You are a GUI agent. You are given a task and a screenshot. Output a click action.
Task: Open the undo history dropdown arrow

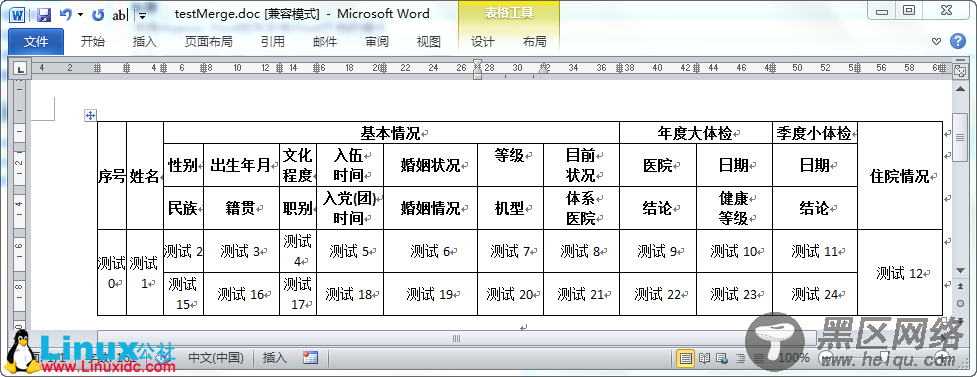coord(80,15)
